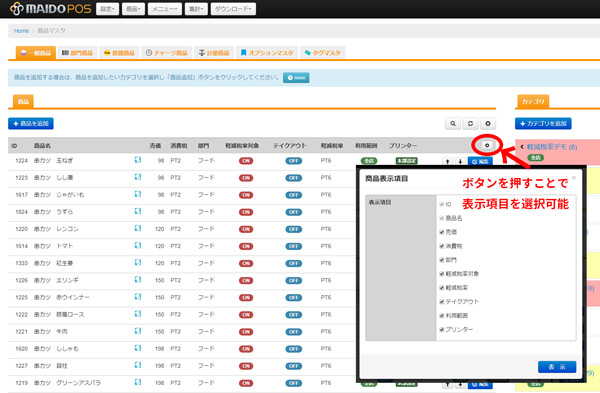
Task: Click the 軽減税率デモ category link
Action: 552,147
